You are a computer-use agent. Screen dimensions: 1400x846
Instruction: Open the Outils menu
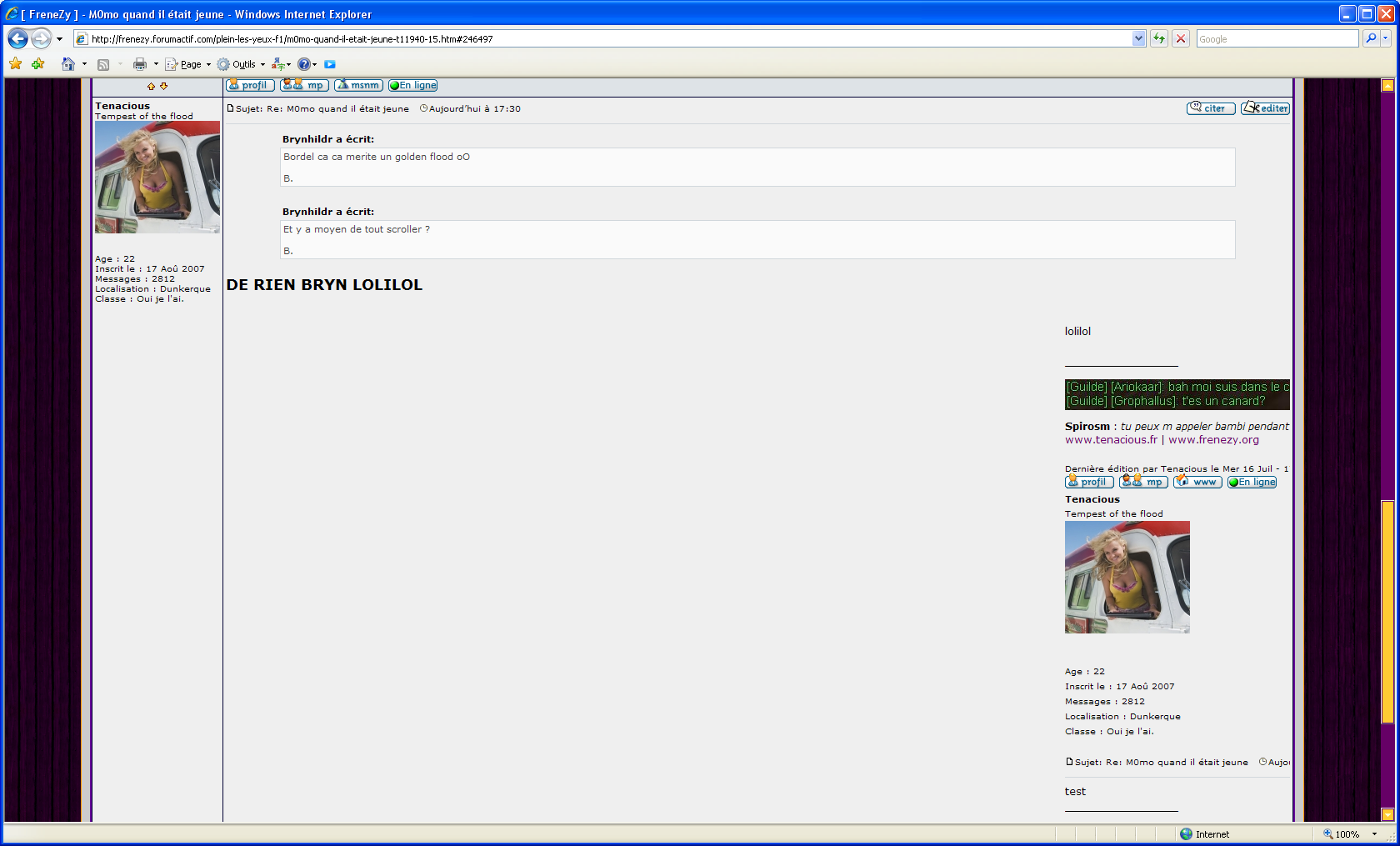242,64
